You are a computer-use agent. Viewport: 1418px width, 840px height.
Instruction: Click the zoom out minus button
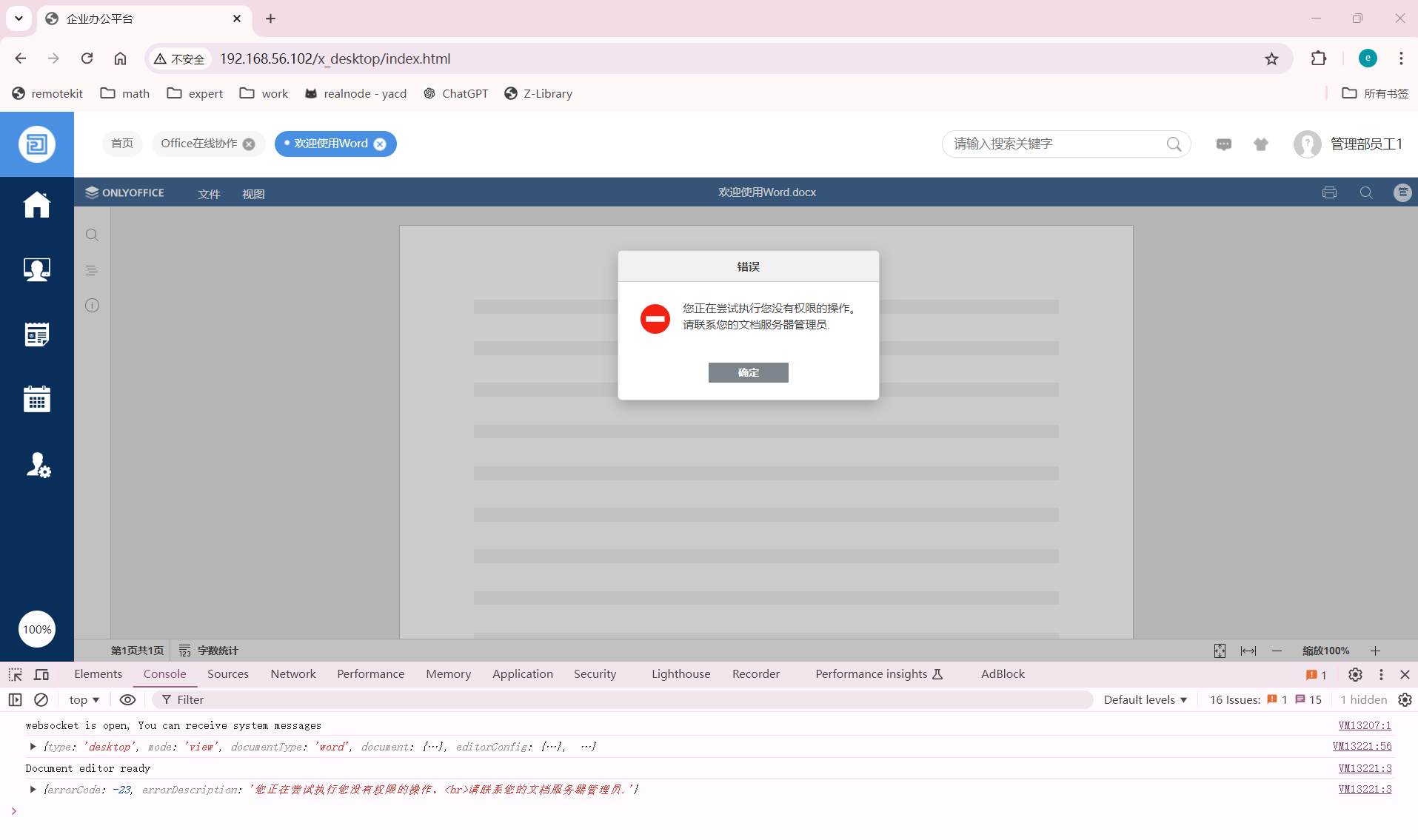[1277, 651]
